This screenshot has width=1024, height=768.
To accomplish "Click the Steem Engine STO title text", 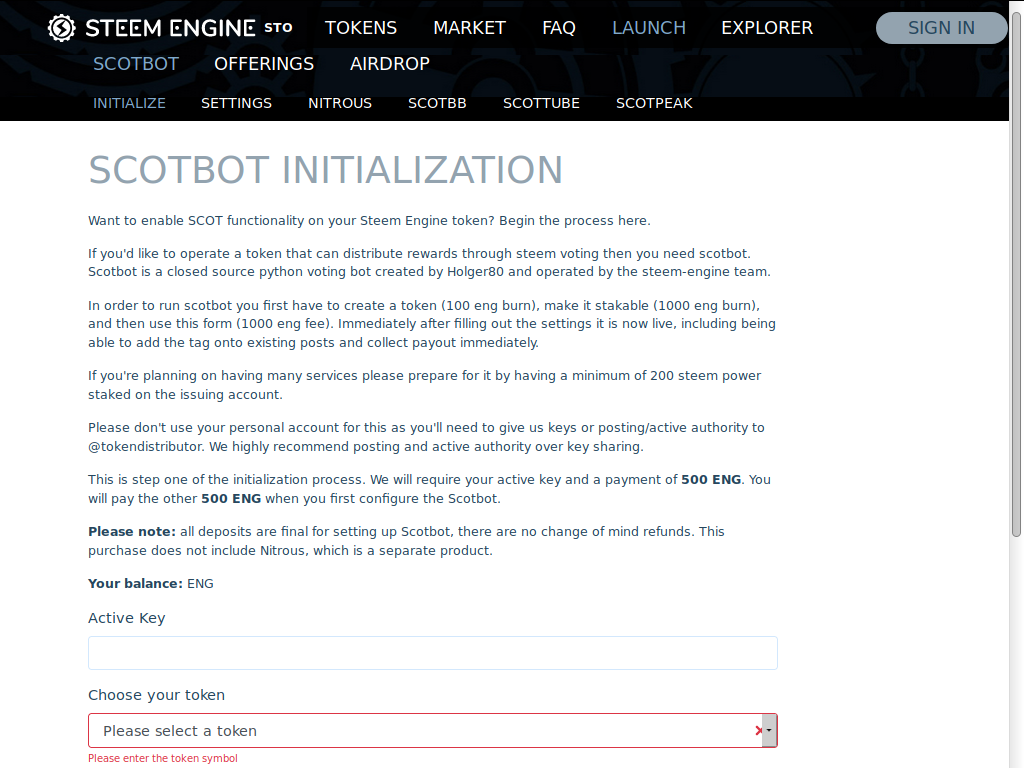I will (x=189, y=28).
